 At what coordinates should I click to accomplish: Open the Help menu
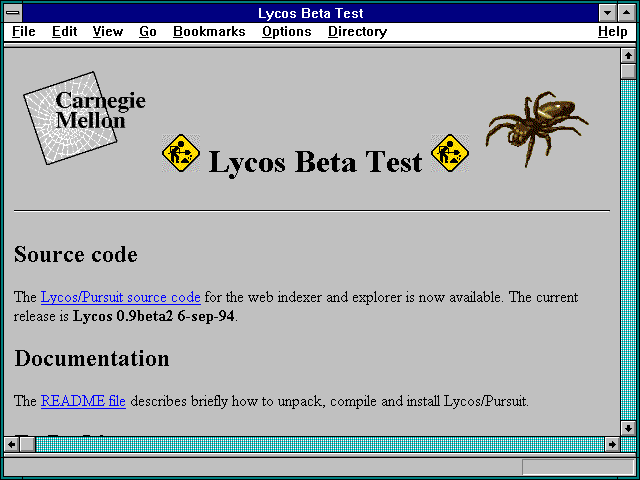click(613, 32)
